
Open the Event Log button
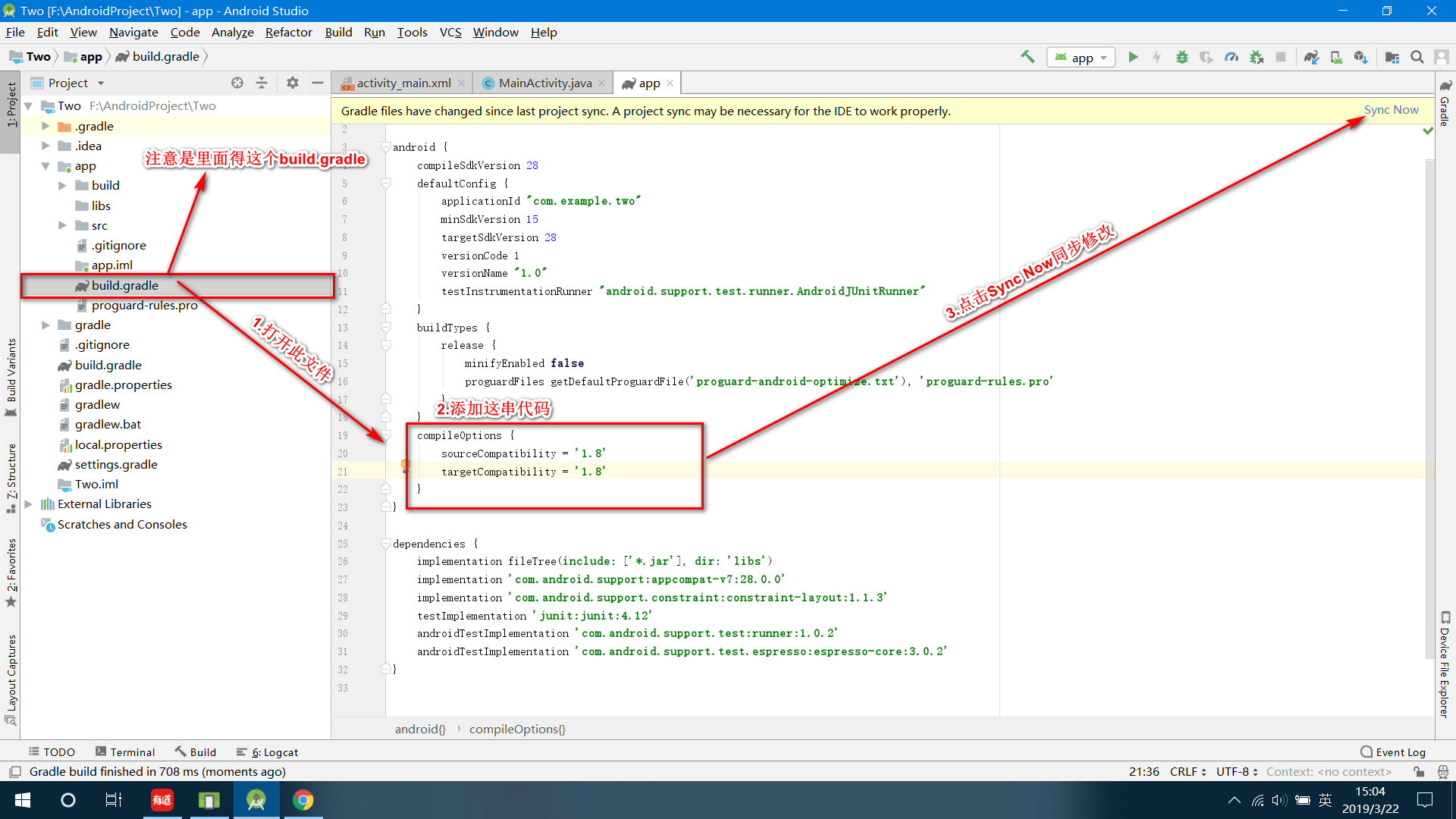click(x=1393, y=752)
